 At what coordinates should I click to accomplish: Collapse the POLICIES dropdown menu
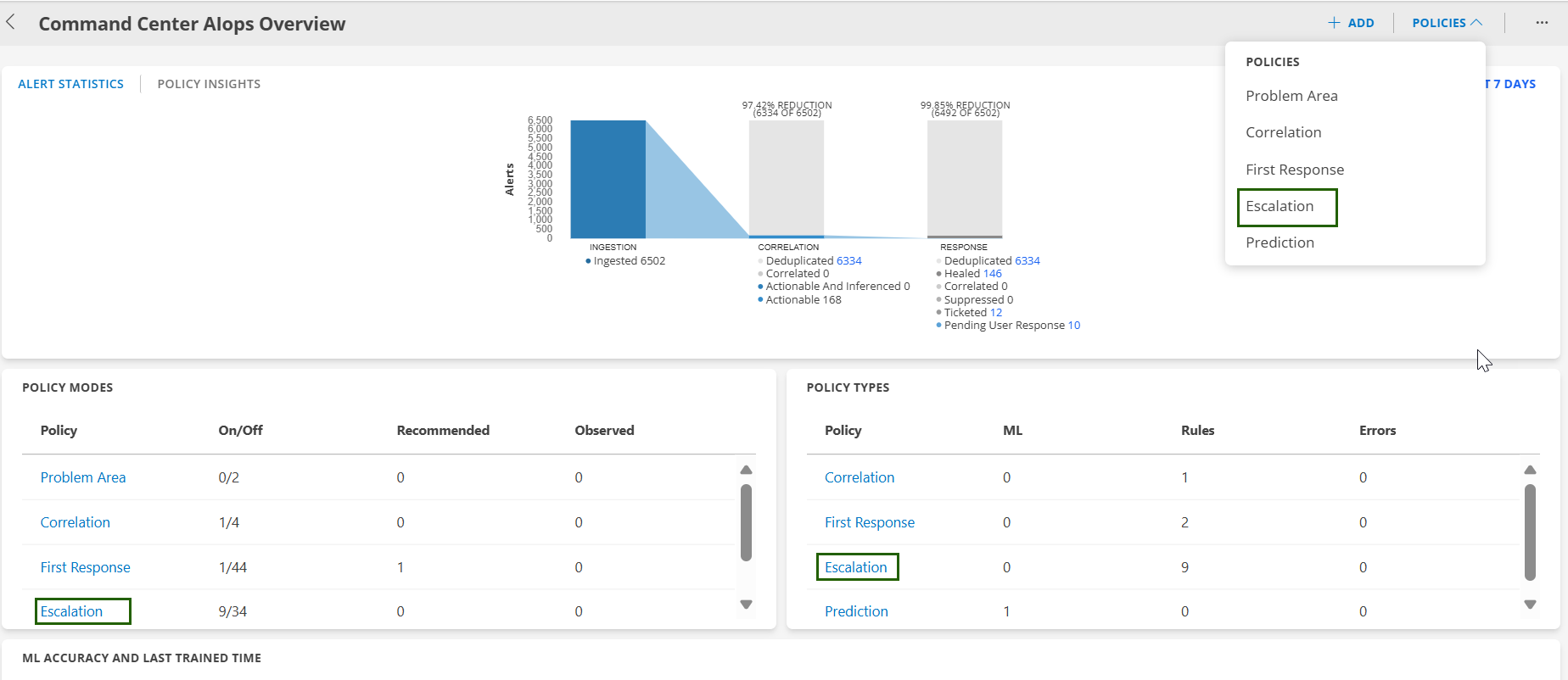tap(1447, 23)
